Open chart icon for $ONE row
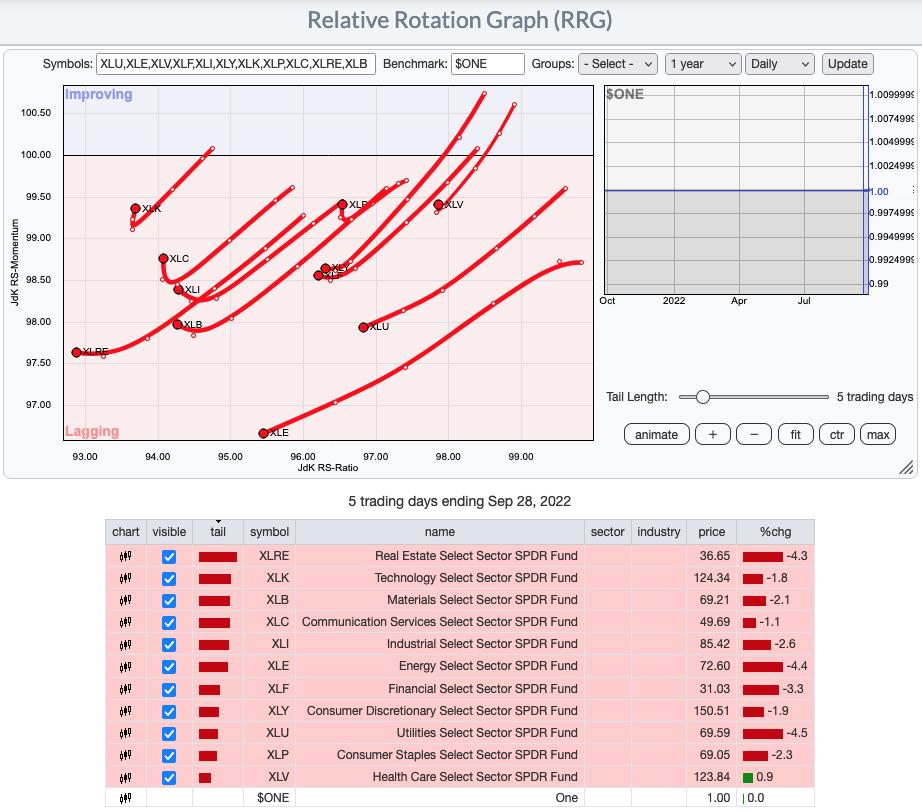This screenshot has width=922, height=812. pos(125,798)
